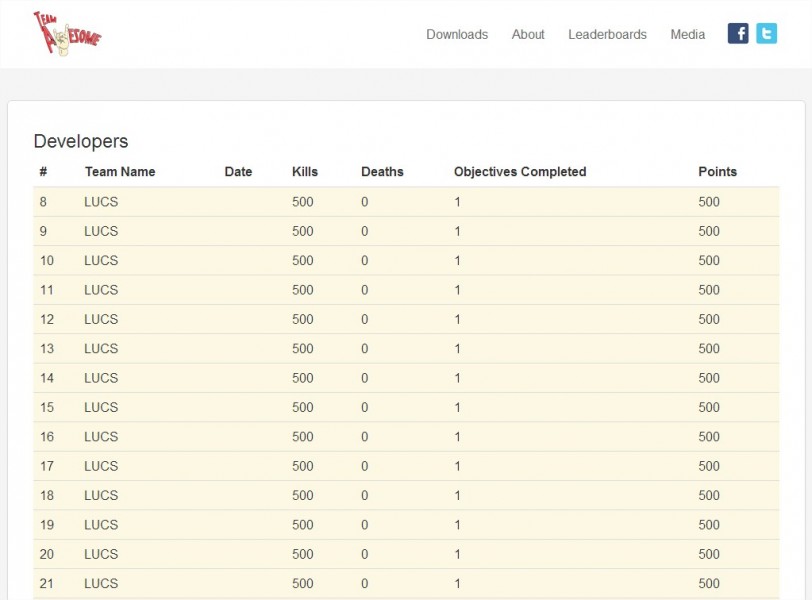Image resolution: width=812 pixels, height=600 pixels.
Task: Click the 500 points value in row 18
Action: pyautogui.click(x=708, y=495)
